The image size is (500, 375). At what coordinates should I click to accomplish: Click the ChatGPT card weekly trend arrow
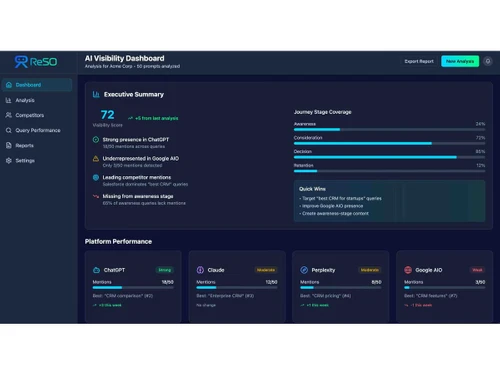point(95,305)
